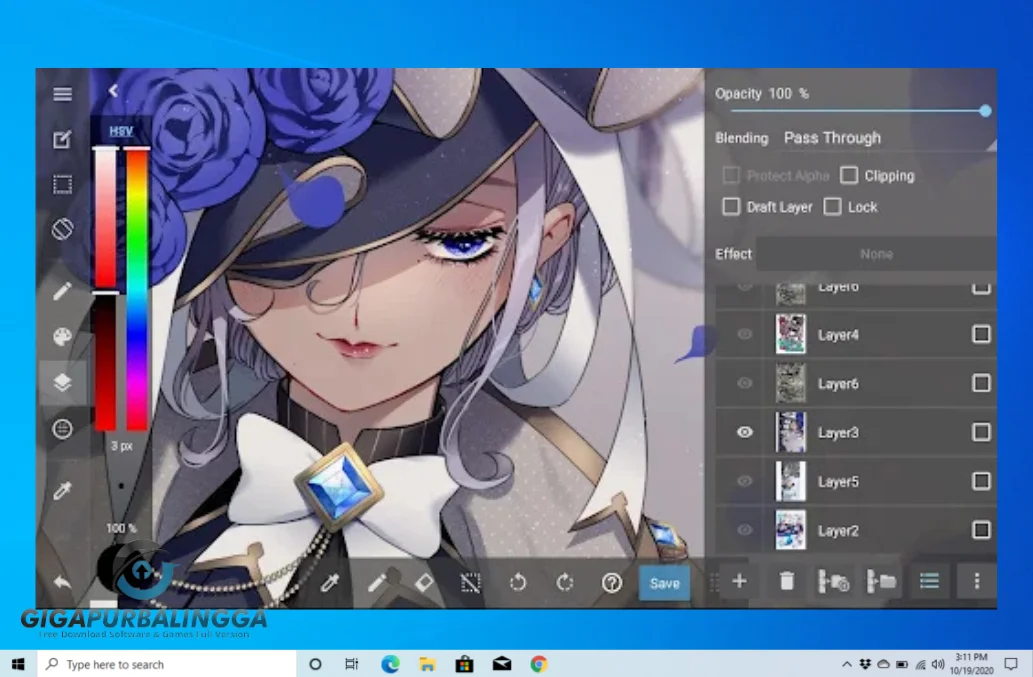Select the Layer5 name
1033x677 pixels.
(x=838, y=481)
